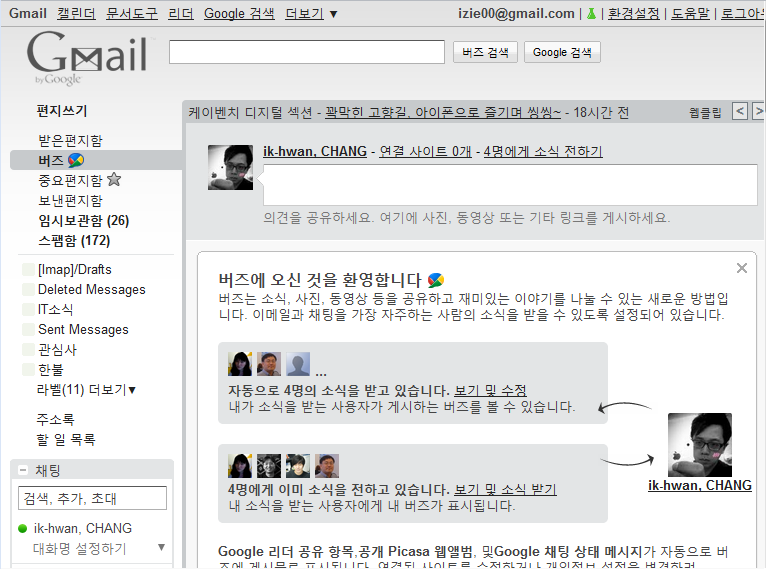766x569 pixels.
Task: Click ik-hwan, CHANG link under portrait
Action: pyautogui.click(x=700, y=485)
